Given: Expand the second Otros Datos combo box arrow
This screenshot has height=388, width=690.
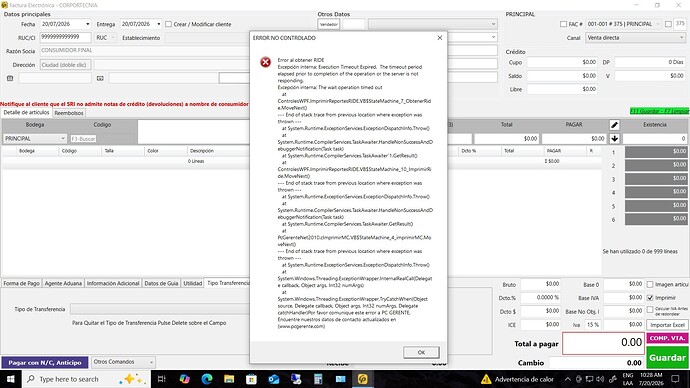Looking at the screenshot, I should 493,37.
